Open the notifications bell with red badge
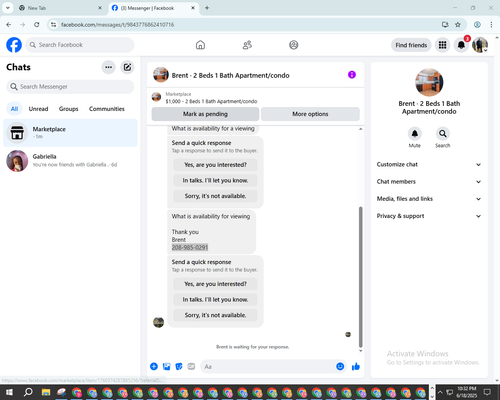Viewport: 500px width, 400px height. click(x=461, y=45)
